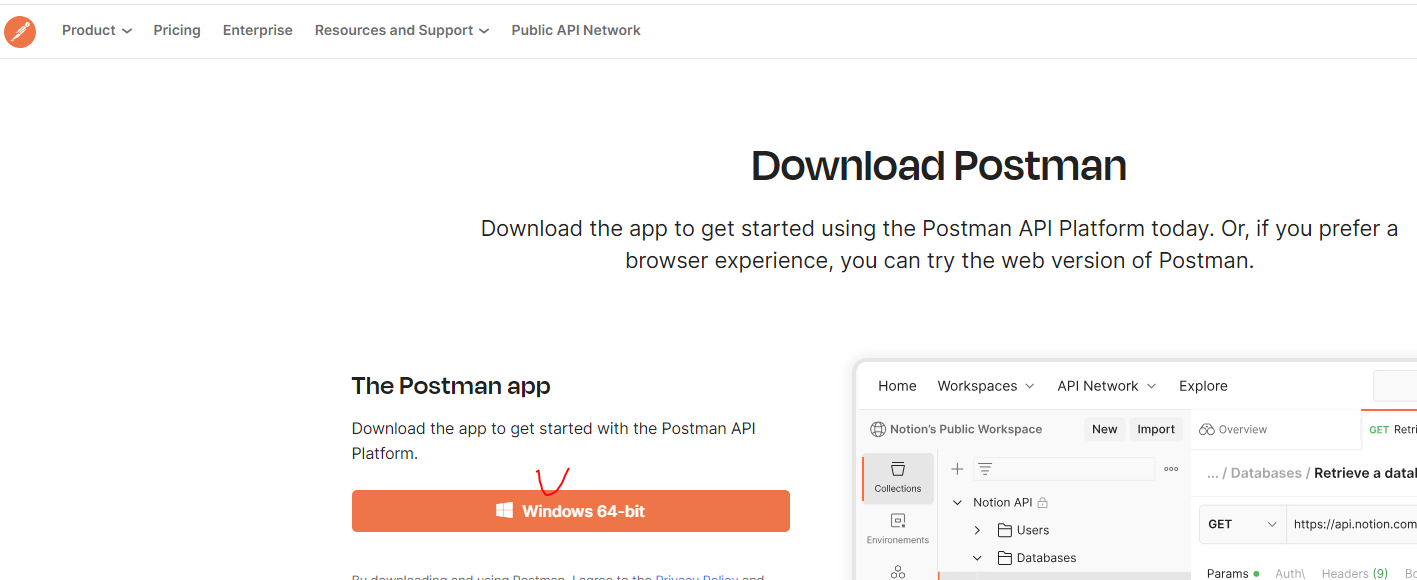
Task: Expand the Workspaces dropdown in the app preview
Action: coord(986,386)
